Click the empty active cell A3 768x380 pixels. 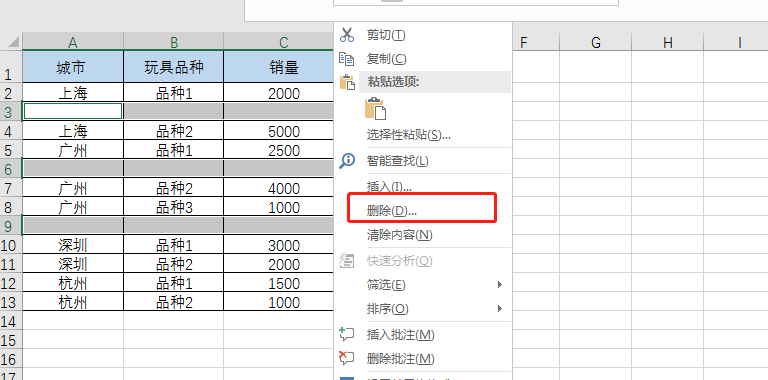(x=73, y=112)
